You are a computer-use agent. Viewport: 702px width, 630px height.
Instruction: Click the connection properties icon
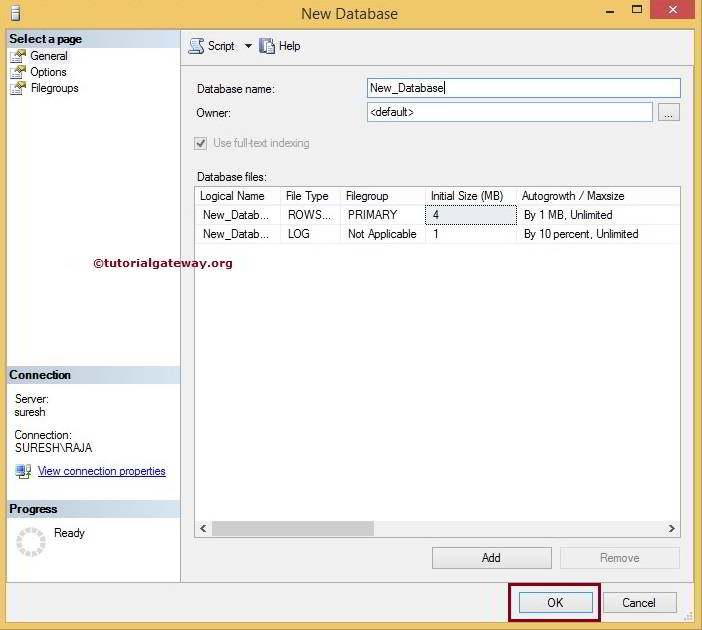[23, 471]
